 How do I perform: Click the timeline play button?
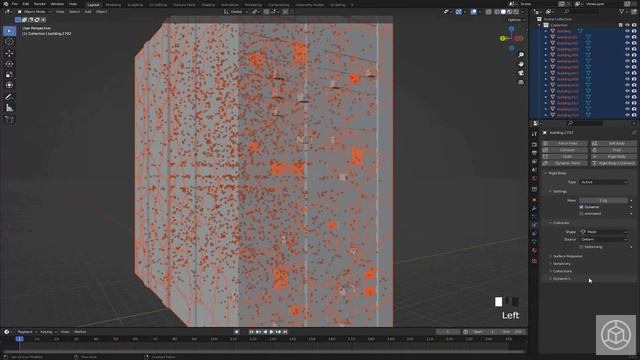click(271, 332)
